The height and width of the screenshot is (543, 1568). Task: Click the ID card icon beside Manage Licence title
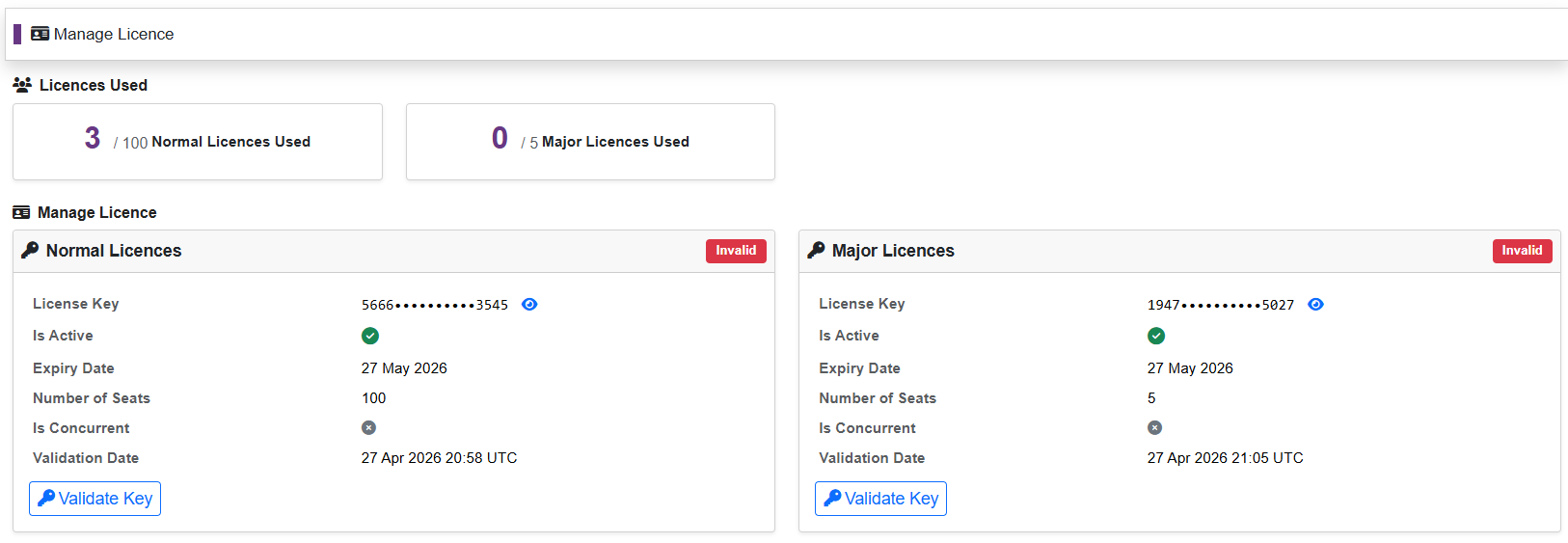(40, 34)
